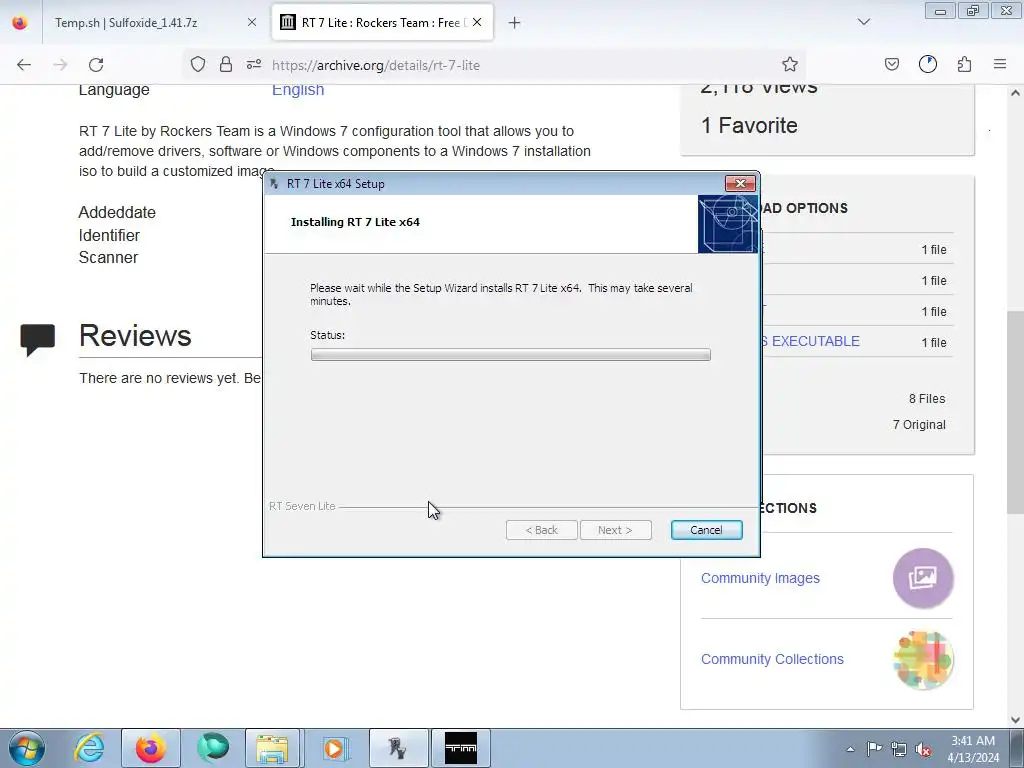Cancel the RT 7 Lite installation
The width and height of the screenshot is (1024, 768).
(x=707, y=530)
